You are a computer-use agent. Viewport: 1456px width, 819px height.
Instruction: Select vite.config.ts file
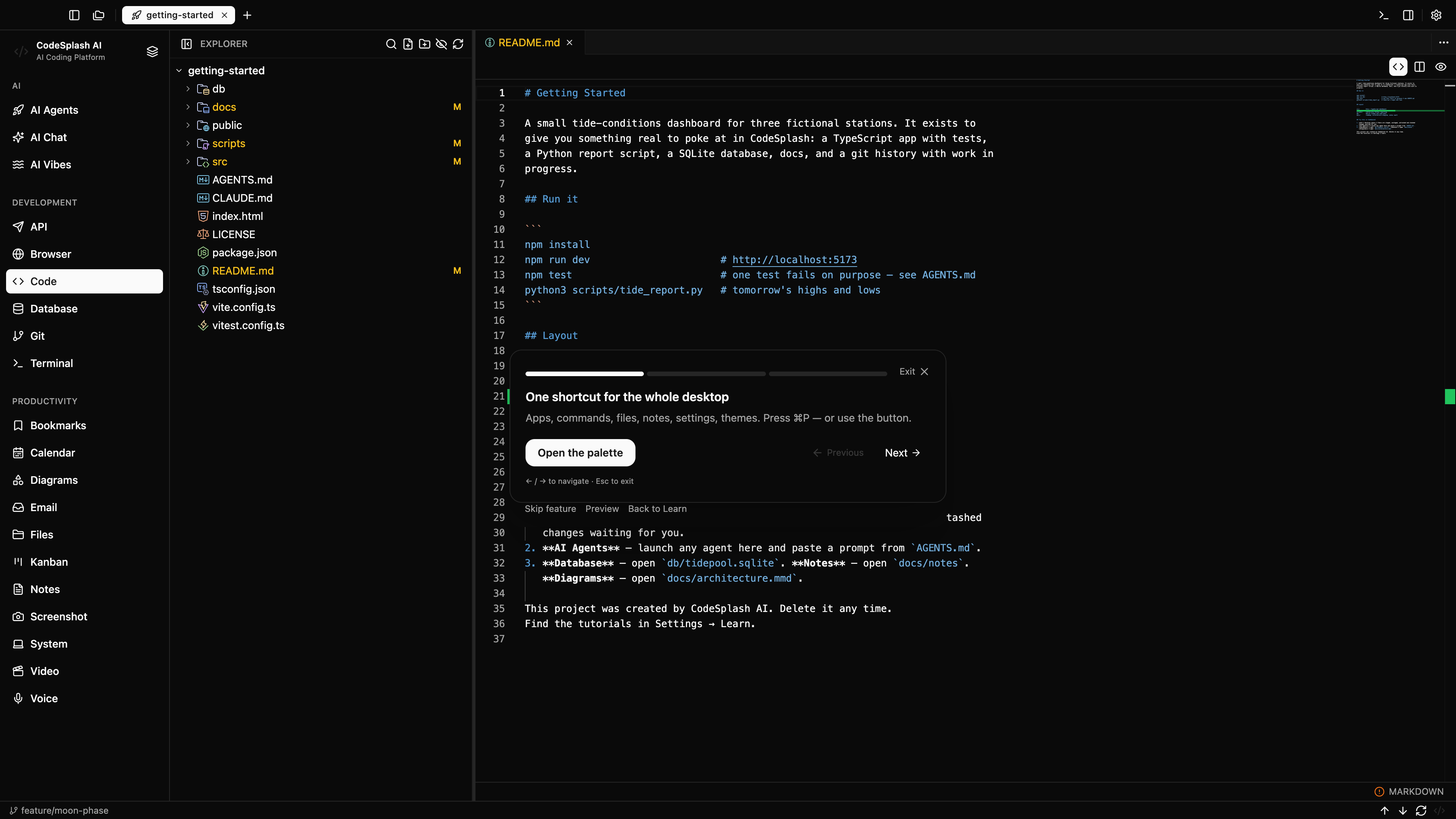[320, 307]
